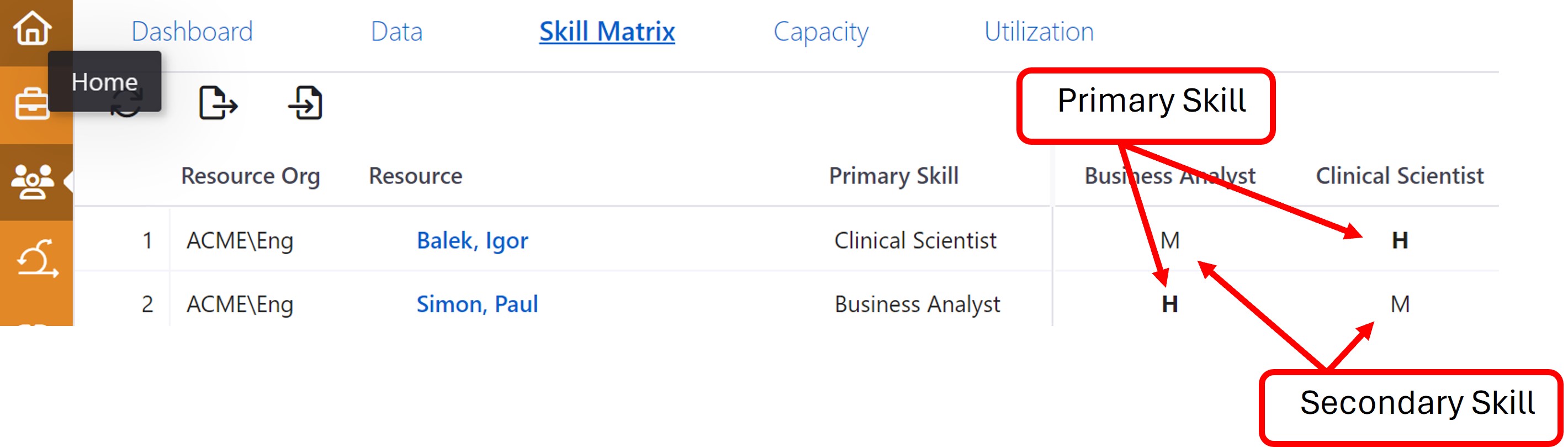Select Simon's bold H Business Analyst cell
This screenshot has height=447, width=1568.
[1169, 304]
